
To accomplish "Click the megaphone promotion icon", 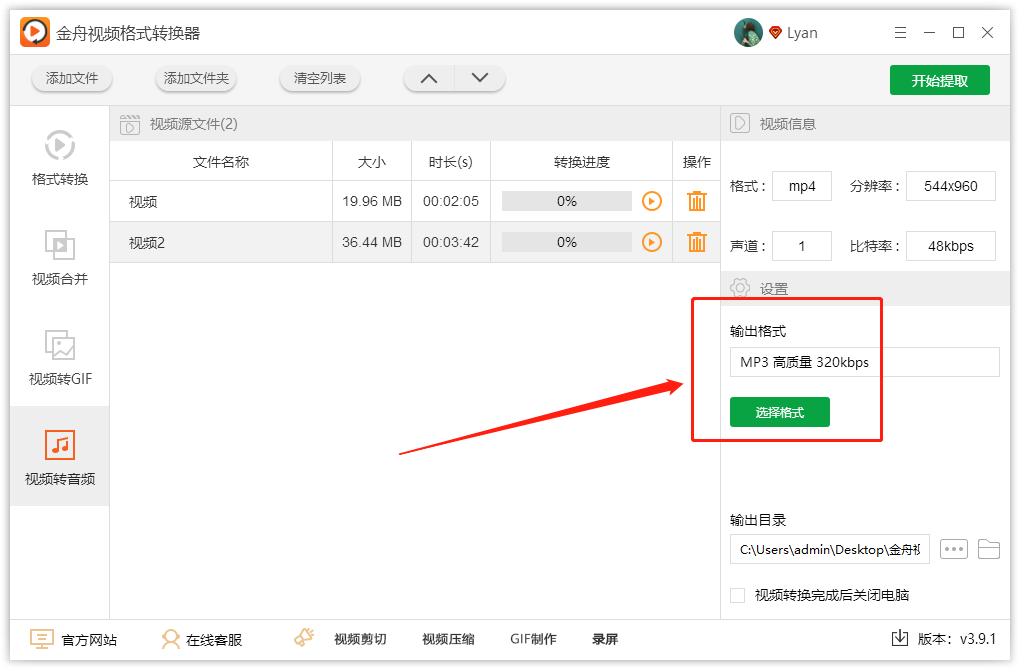I will [x=304, y=637].
